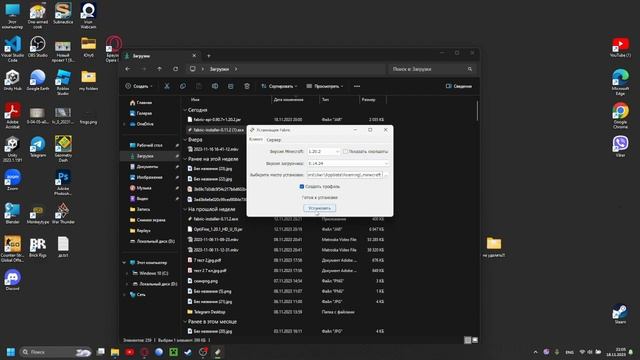
Task: Click the install location path field
Action: click(345, 175)
